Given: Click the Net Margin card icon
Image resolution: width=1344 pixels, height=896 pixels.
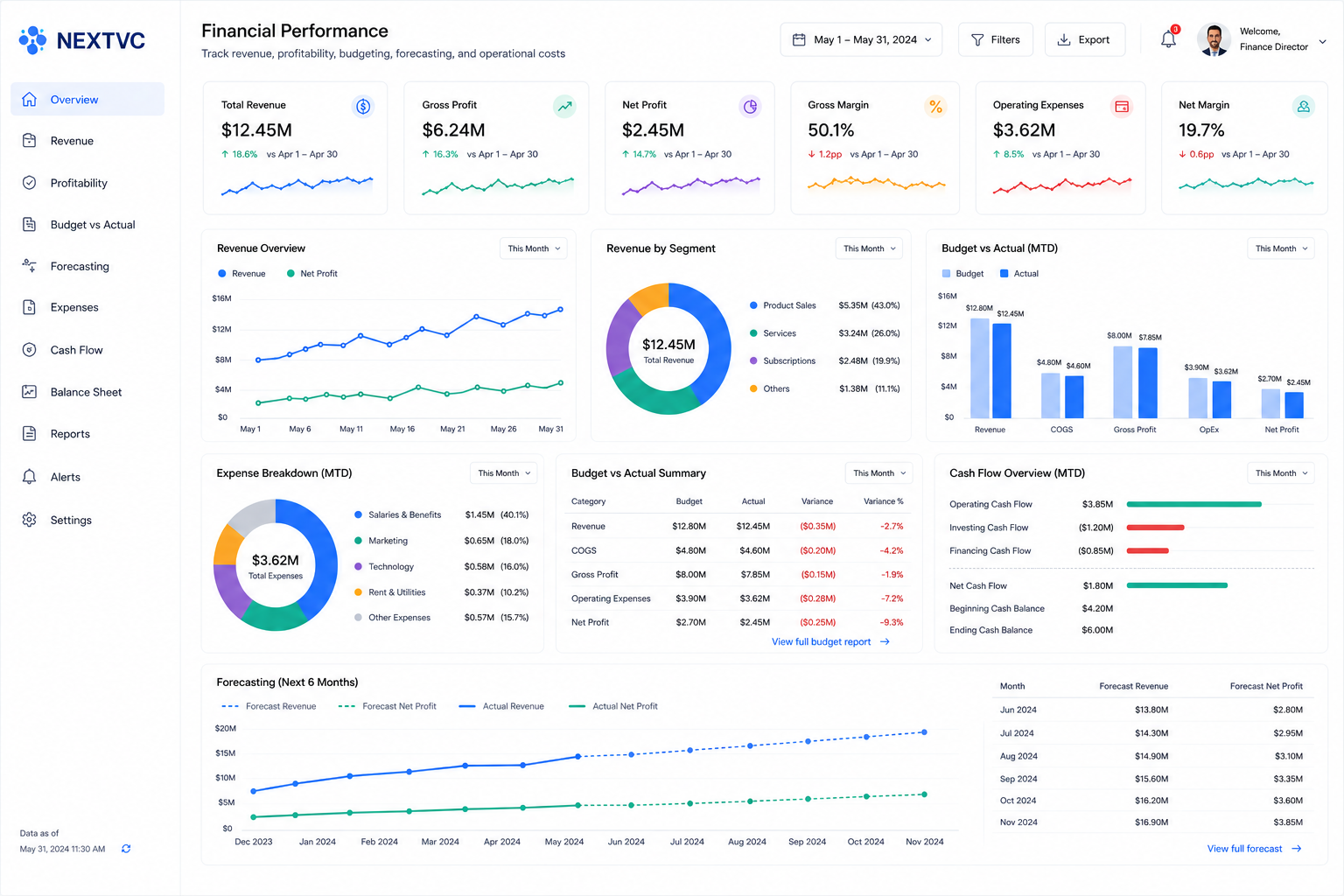Looking at the screenshot, I should coord(1303,107).
